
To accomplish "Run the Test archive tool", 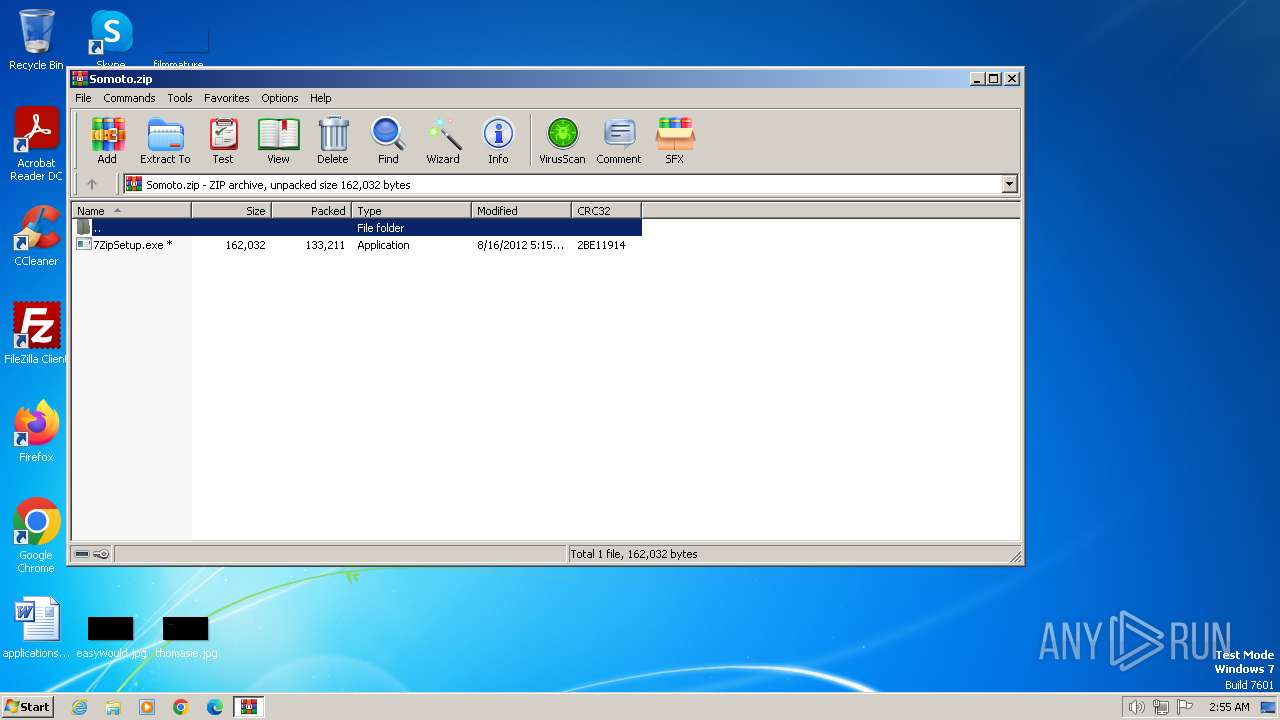I will click(x=223, y=140).
